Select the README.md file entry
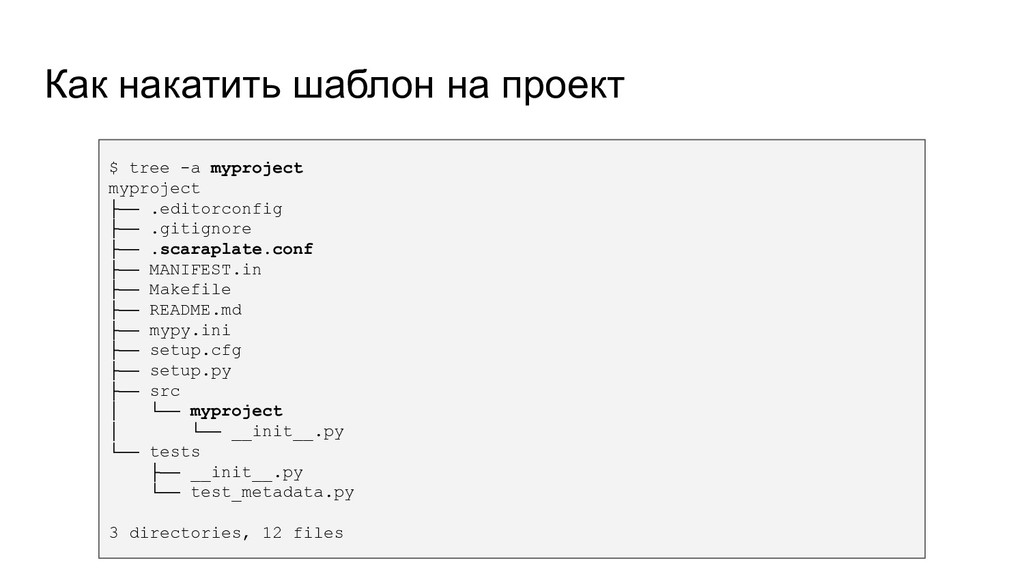The width and height of the screenshot is (1024, 576). 195,310
